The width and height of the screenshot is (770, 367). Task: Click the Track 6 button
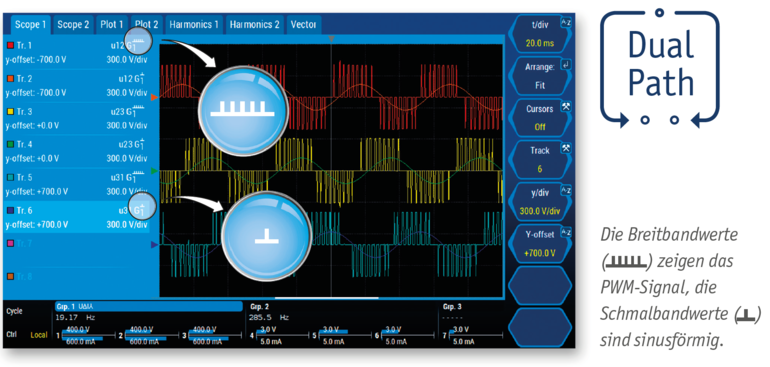540,159
